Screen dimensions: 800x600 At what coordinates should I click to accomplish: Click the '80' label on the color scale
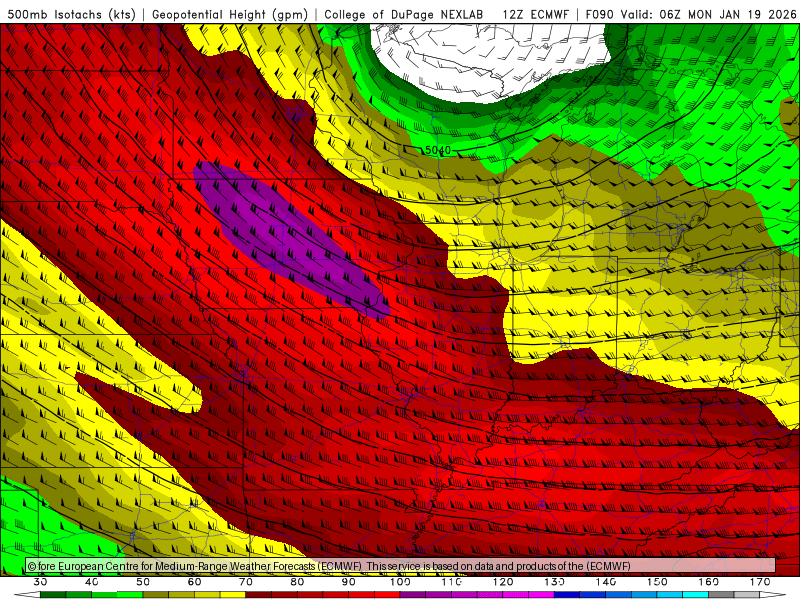tap(297, 582)
